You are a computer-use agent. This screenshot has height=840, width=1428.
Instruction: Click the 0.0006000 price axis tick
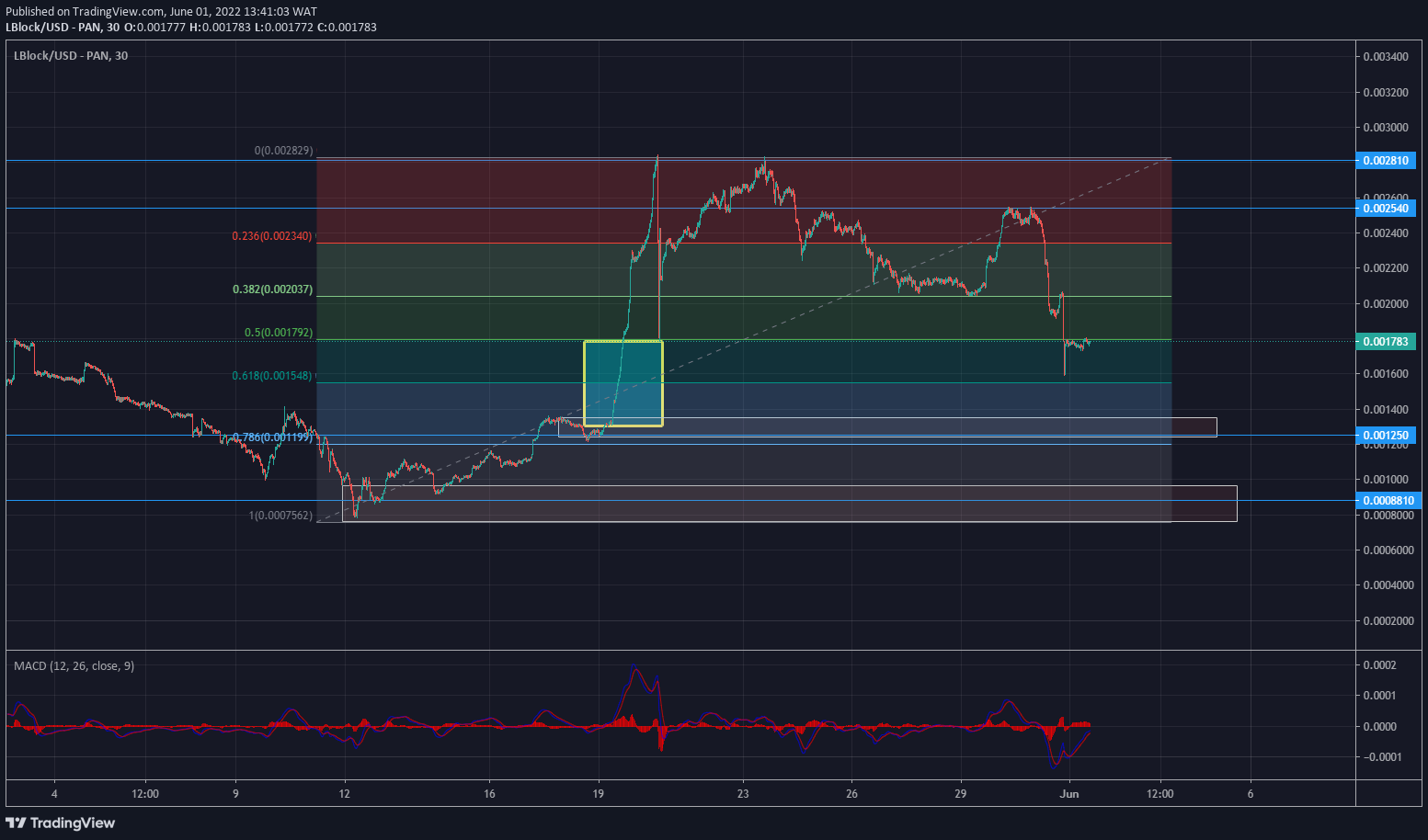[1388, 551]
